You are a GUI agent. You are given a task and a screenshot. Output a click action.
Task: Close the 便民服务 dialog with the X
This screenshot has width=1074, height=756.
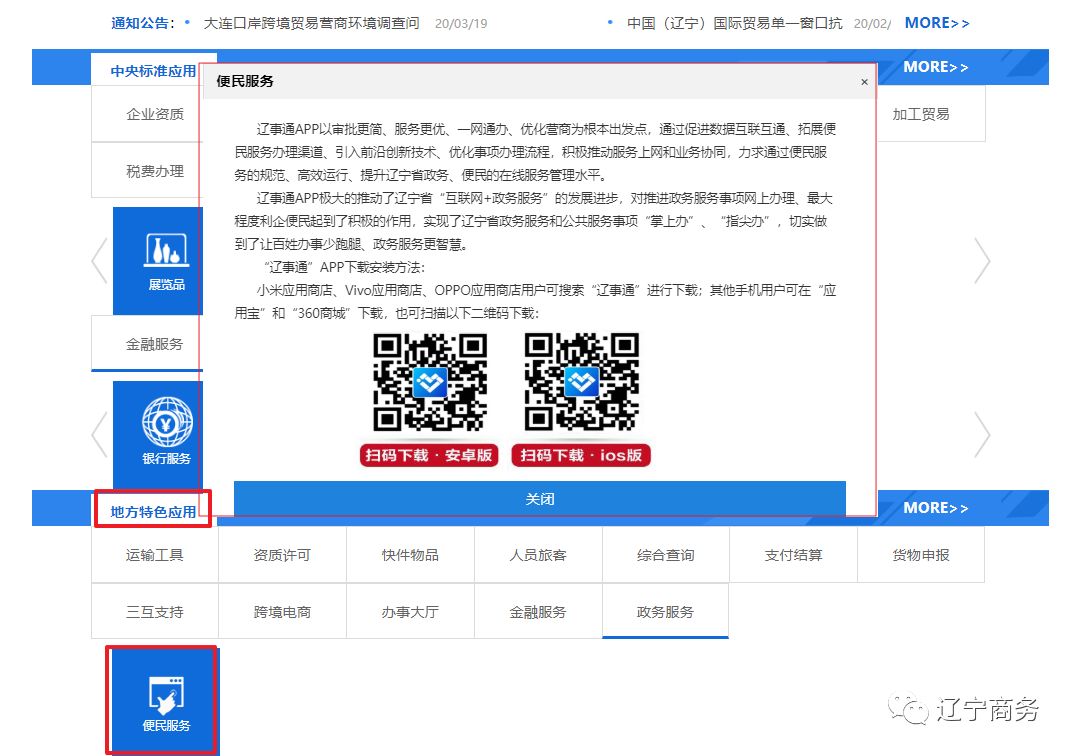click(x=864, y=82)
